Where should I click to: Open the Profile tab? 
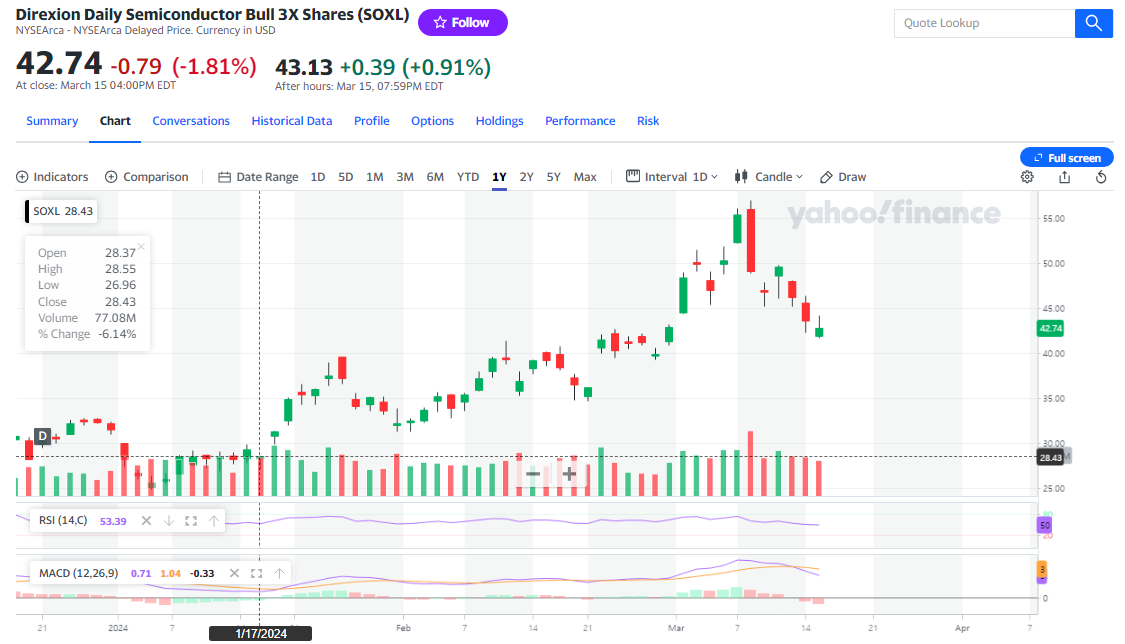tap(372, 121)
